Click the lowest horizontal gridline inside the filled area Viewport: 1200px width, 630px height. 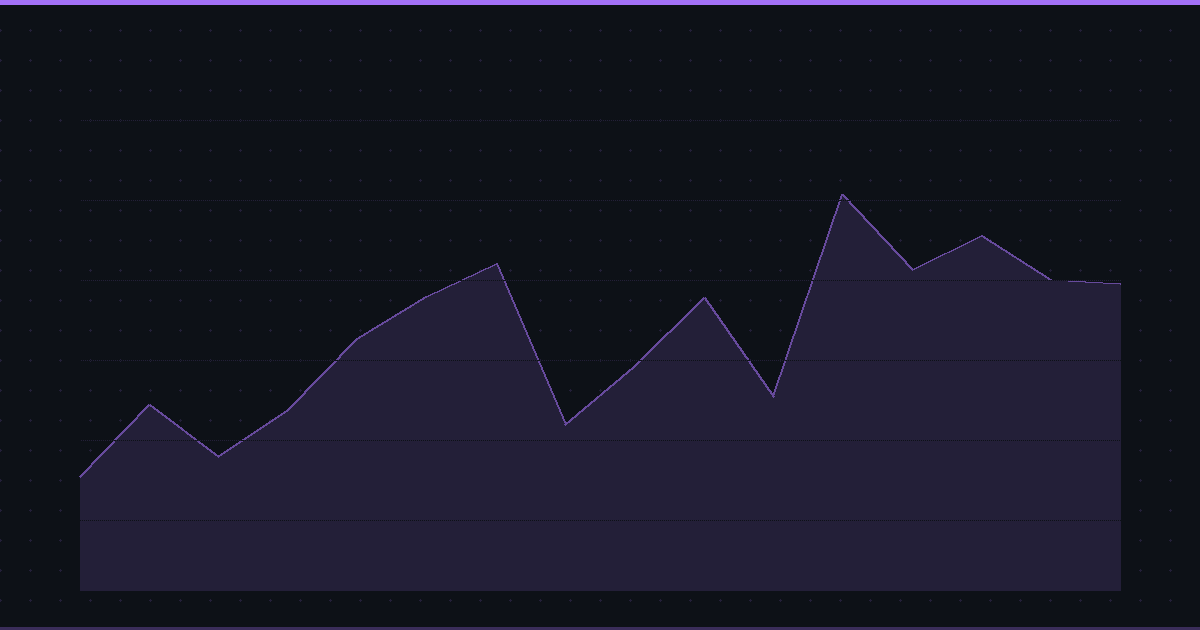[600, 520]
